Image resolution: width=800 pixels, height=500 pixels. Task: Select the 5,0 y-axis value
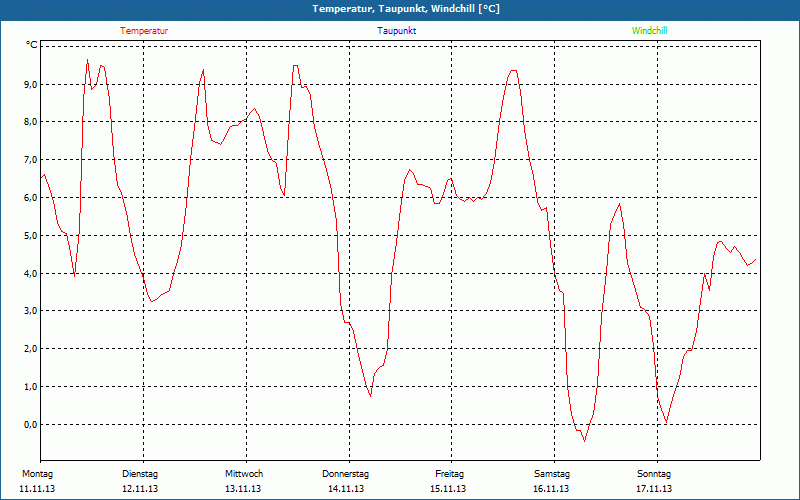[x=31, y=236]
